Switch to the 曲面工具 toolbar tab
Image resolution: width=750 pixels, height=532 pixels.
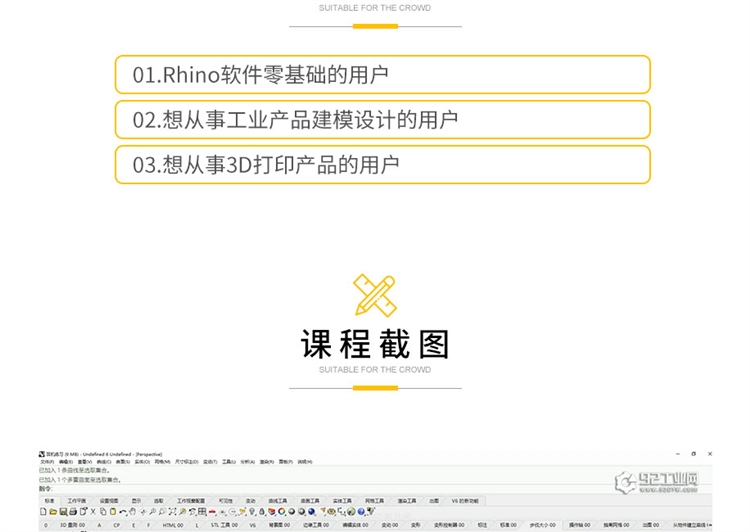[x=310, y=500]
